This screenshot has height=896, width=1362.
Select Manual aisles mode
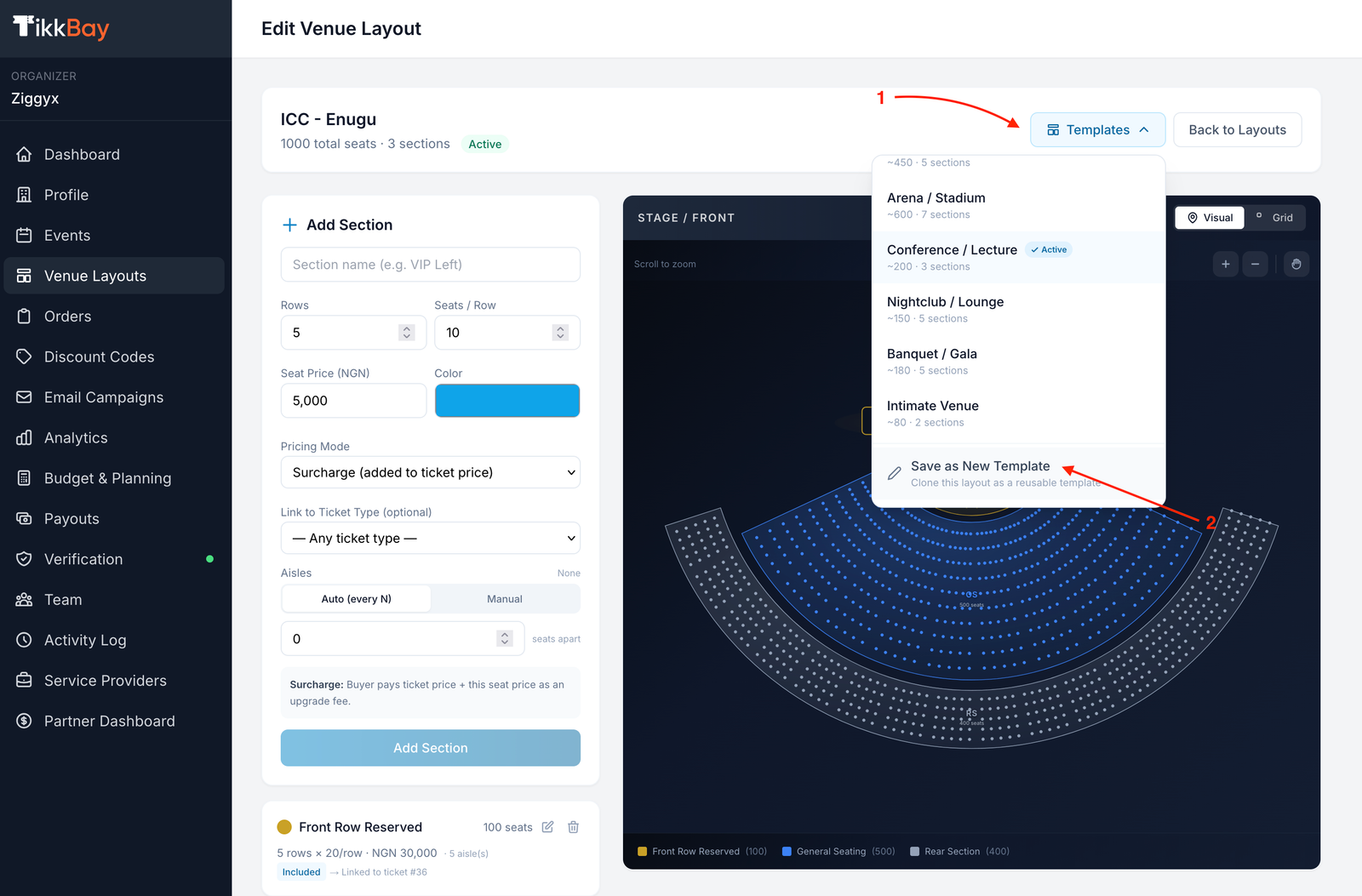click(x=504, y=599)
